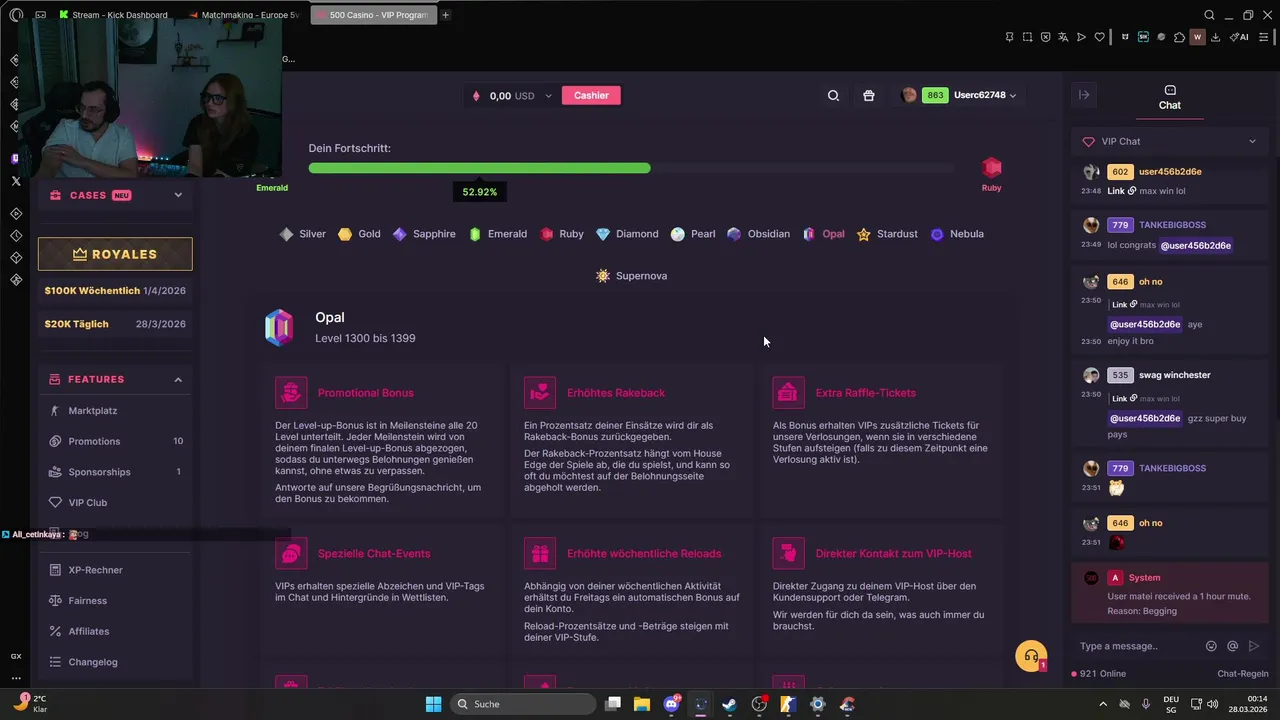Select the Silver VIP tier tab
Image resolution: width=1280 pixels, height=720 pixels.
[x=302, y=234]
